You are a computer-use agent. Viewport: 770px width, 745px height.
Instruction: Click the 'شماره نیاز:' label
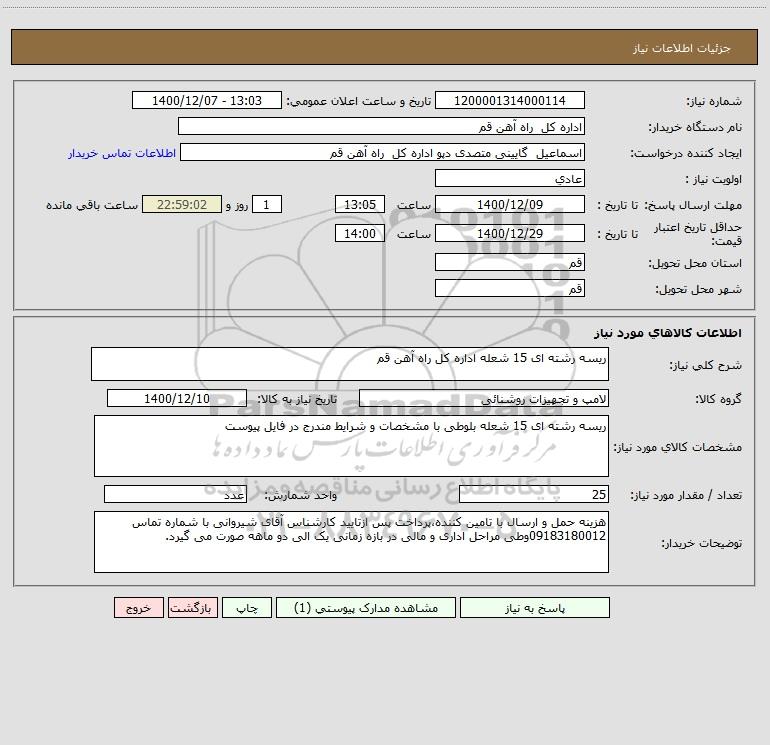coord(714,102)
